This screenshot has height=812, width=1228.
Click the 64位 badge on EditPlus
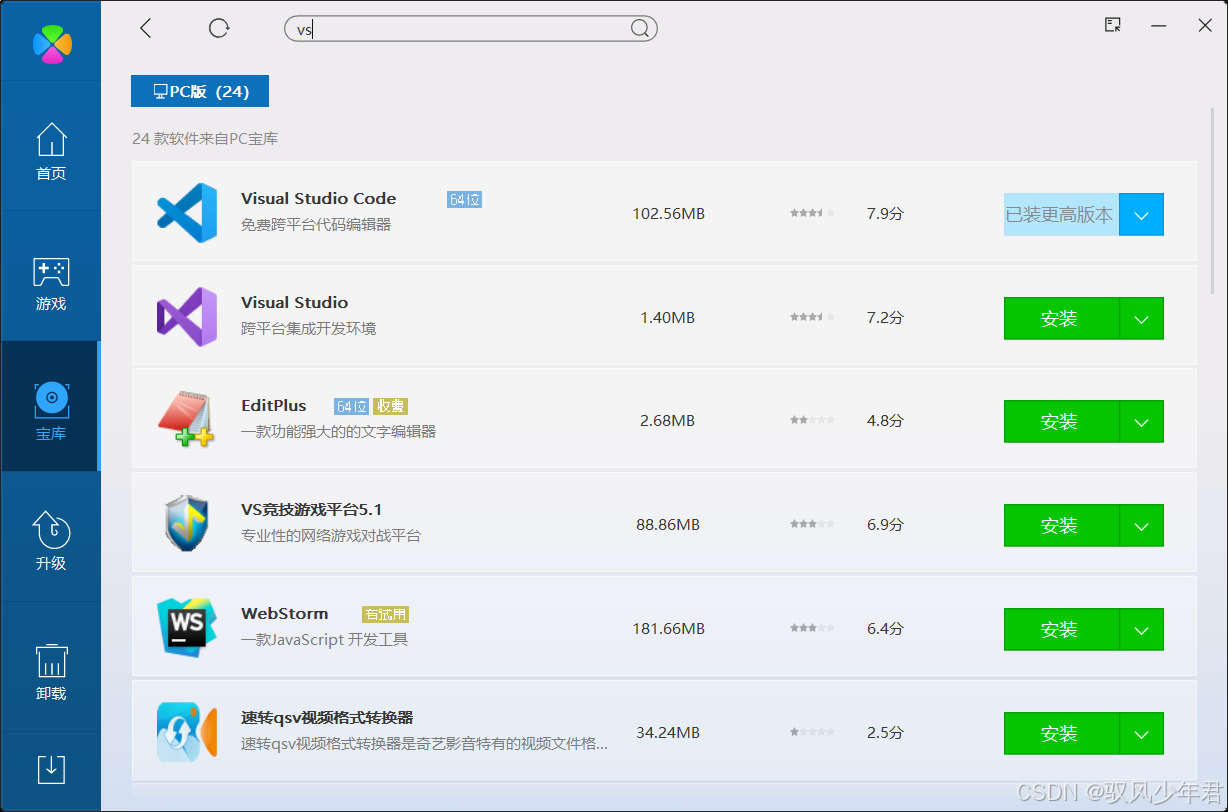(352, 406)
